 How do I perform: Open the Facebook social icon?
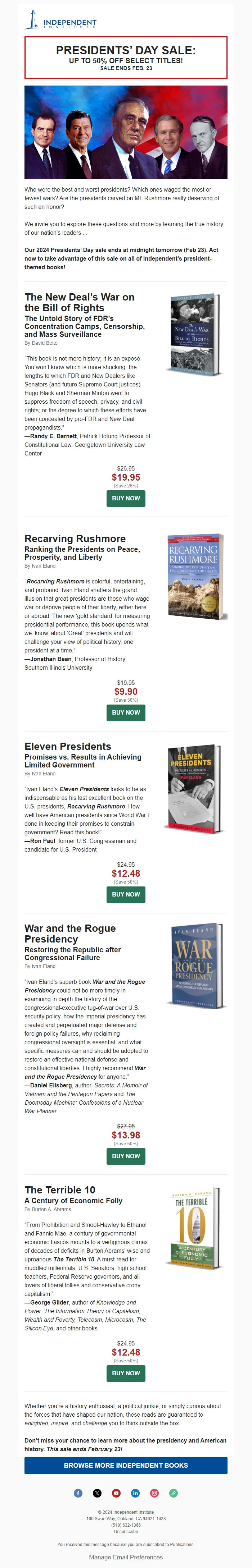point(78,1493)
